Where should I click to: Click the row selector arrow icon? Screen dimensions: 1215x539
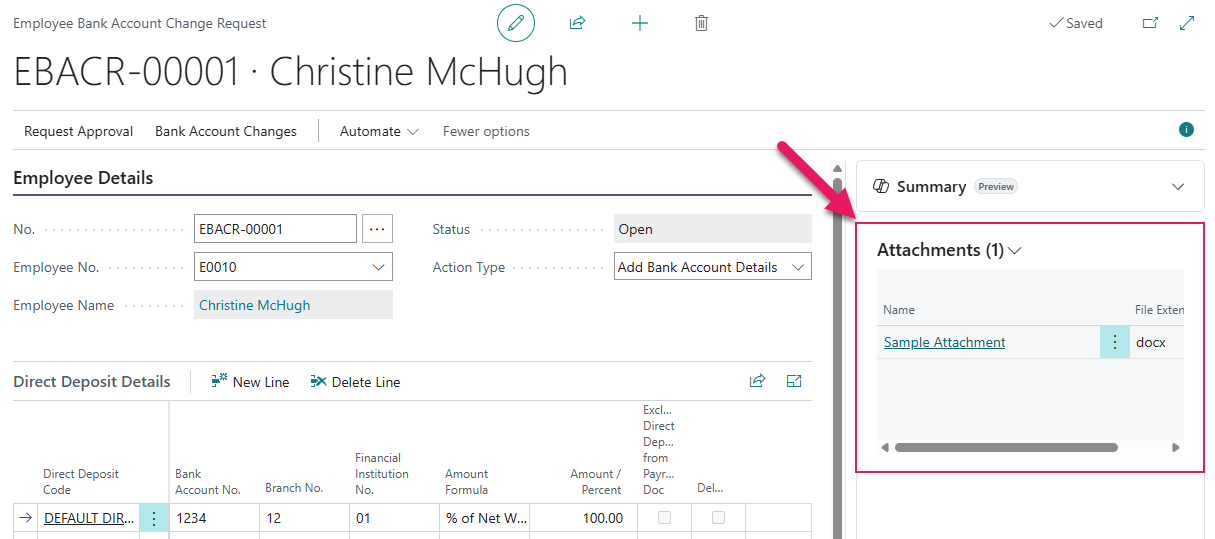click(26, 518)
